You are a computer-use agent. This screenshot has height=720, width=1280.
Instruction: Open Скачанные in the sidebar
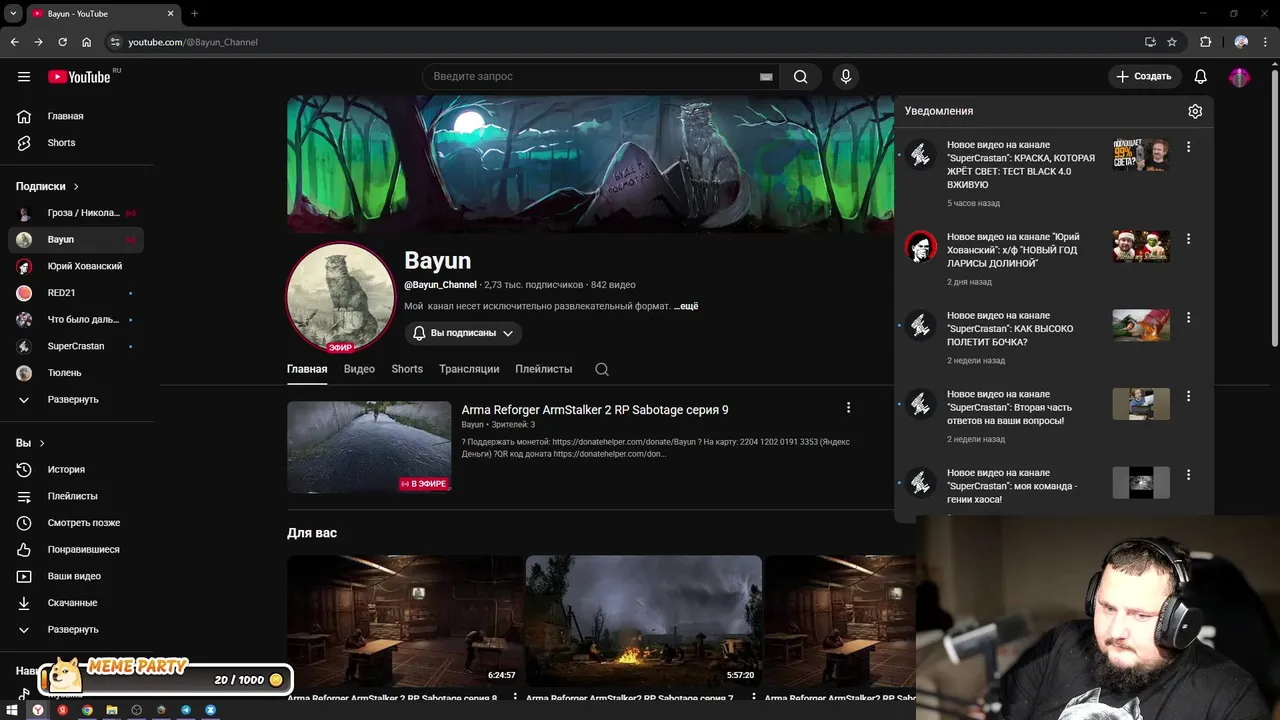click(76, 603)
